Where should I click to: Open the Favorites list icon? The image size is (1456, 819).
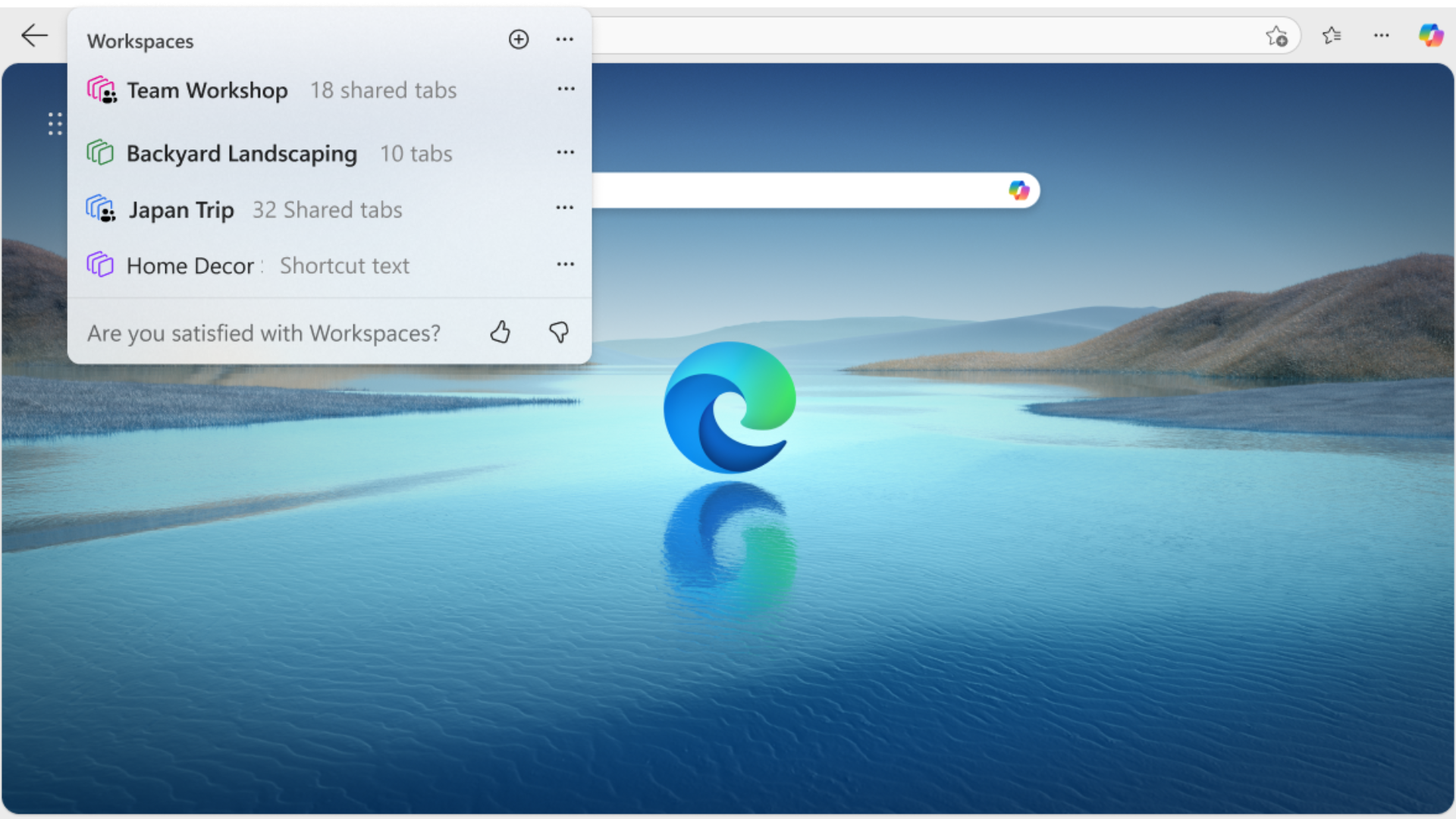(1332, 36)
